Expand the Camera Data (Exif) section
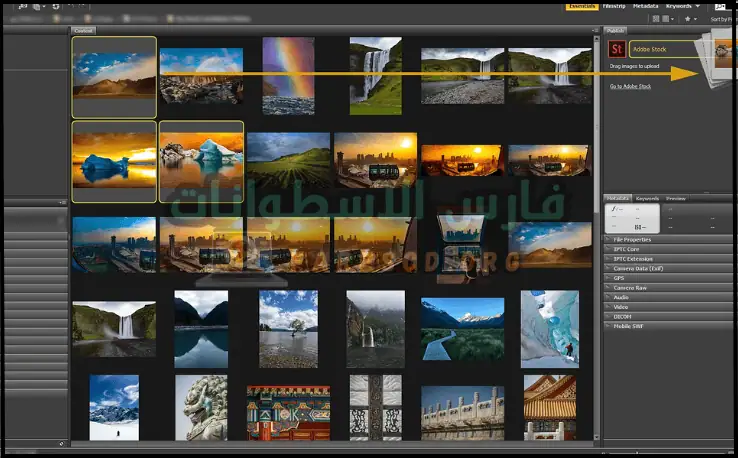Viewport: 738px width, 458px height. (x=636, y=268)
